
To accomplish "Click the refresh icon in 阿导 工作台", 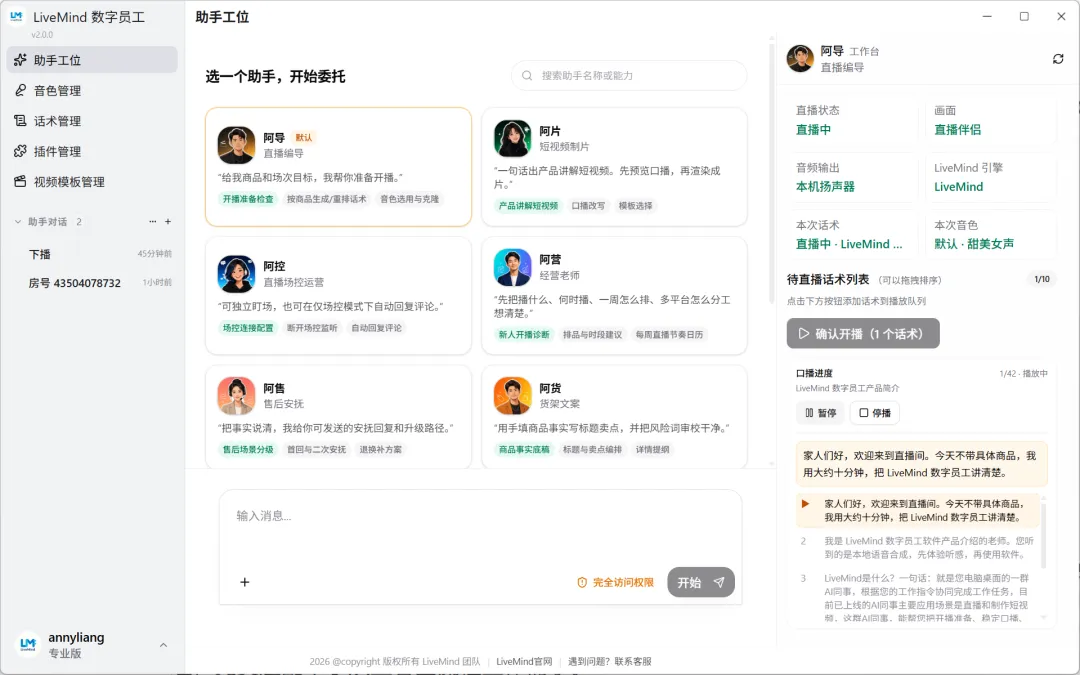I will click(1058, 59).
